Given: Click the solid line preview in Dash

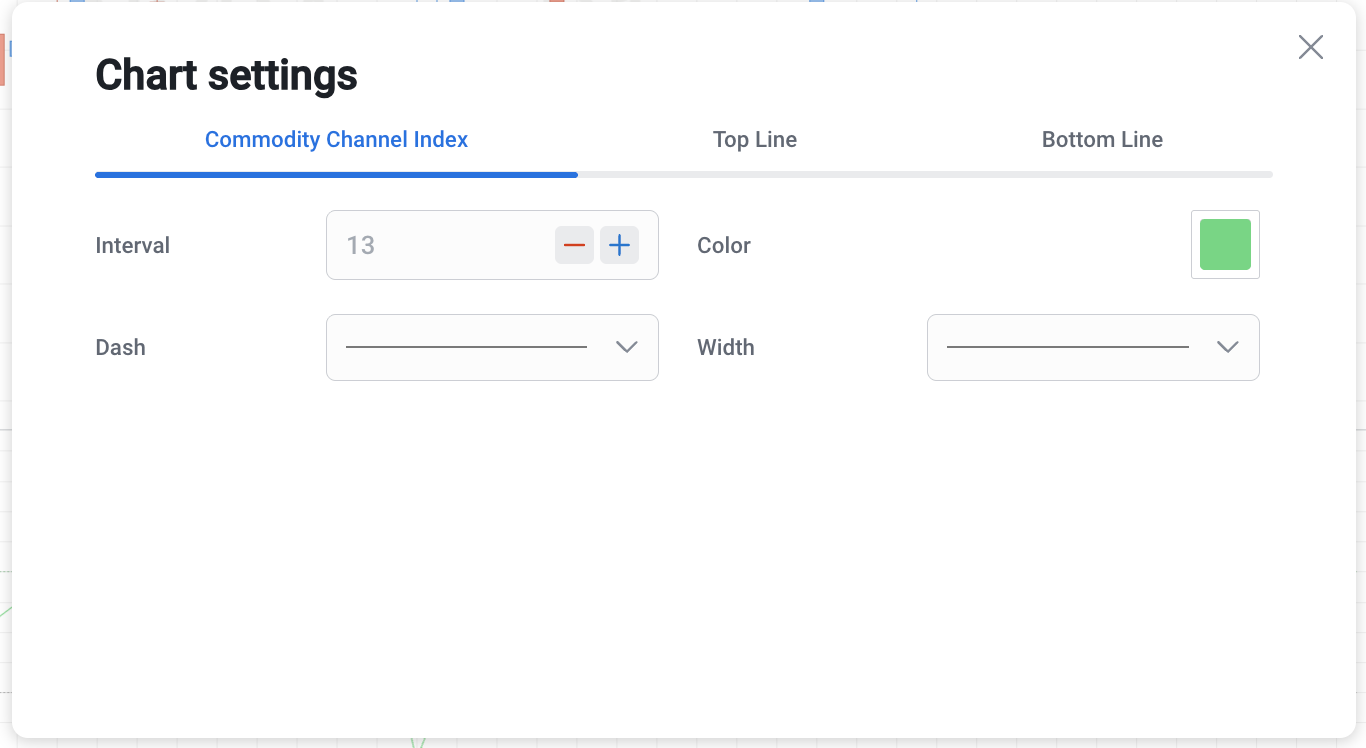Looking at the screenshot, I should tap(466, 347).
